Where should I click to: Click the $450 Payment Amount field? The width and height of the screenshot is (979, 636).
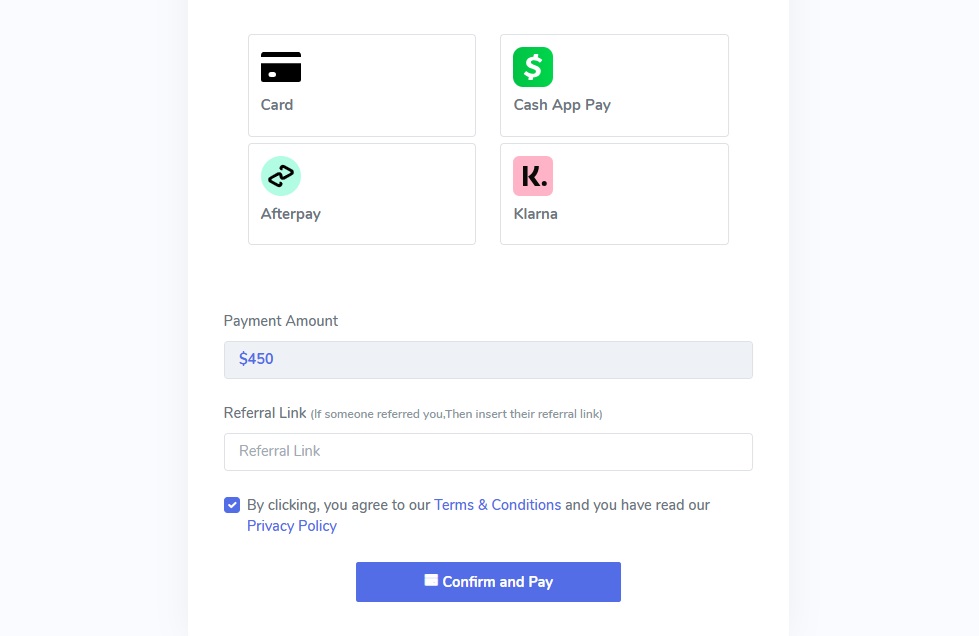[x=488, y=359]
